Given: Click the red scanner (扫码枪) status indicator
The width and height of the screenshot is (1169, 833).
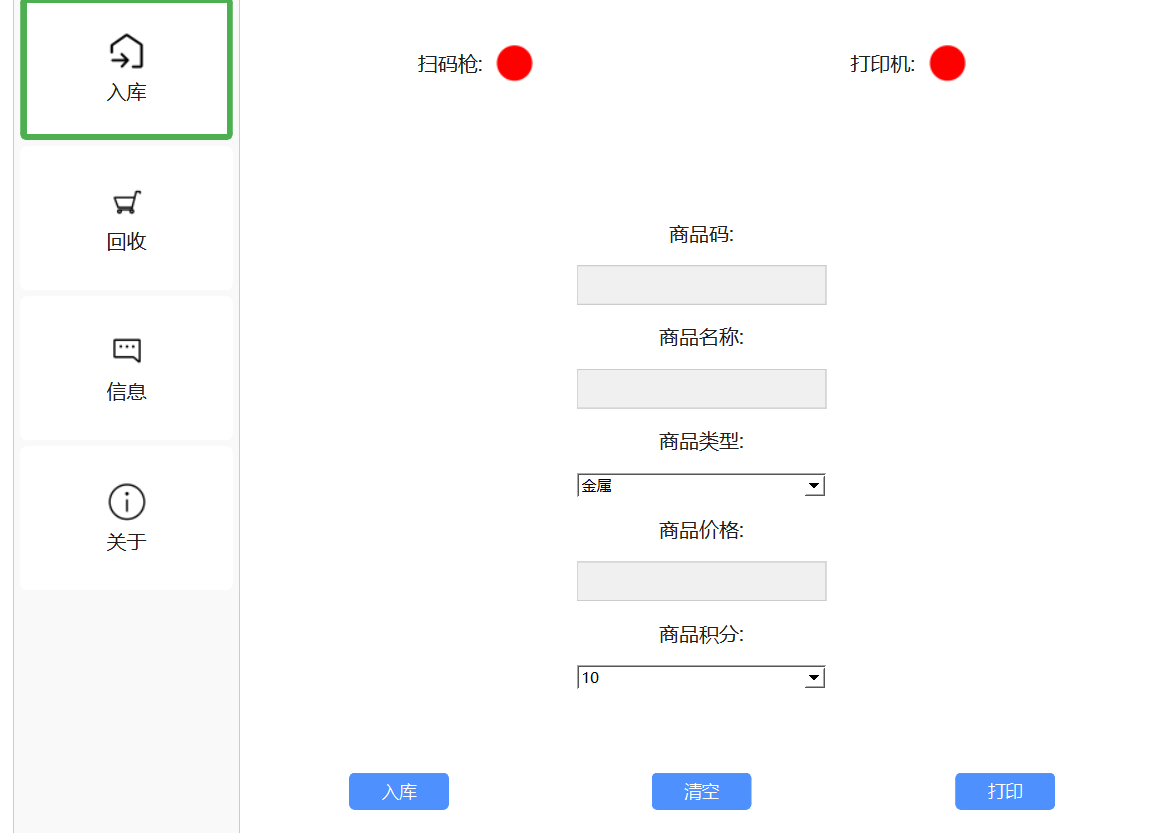Looking at the screenshot, I should point(514,63).
